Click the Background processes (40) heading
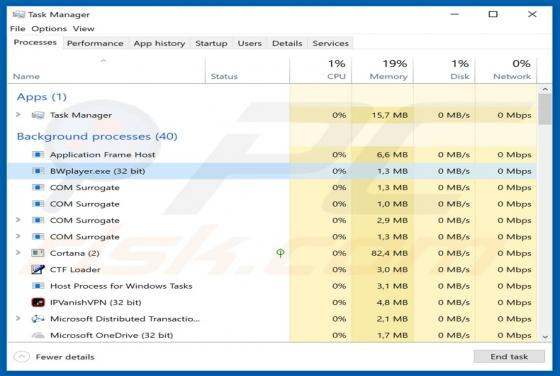Image resolution: width=560 pixels, height=376 pixels. 97,136
